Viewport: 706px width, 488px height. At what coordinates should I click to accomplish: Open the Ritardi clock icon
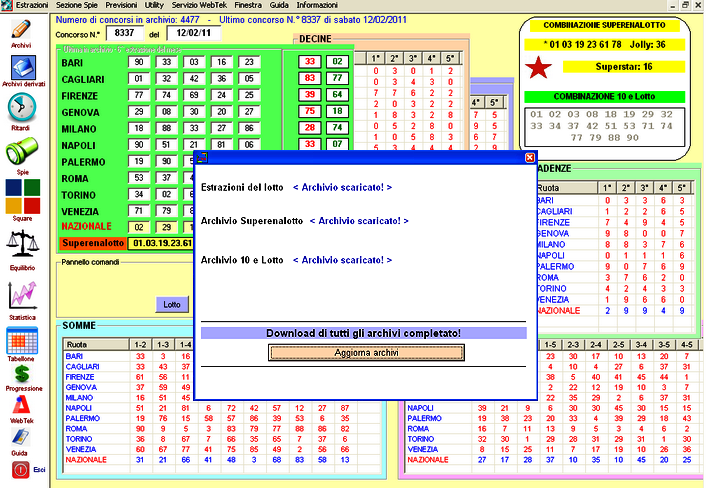click(x=22, y=108)
